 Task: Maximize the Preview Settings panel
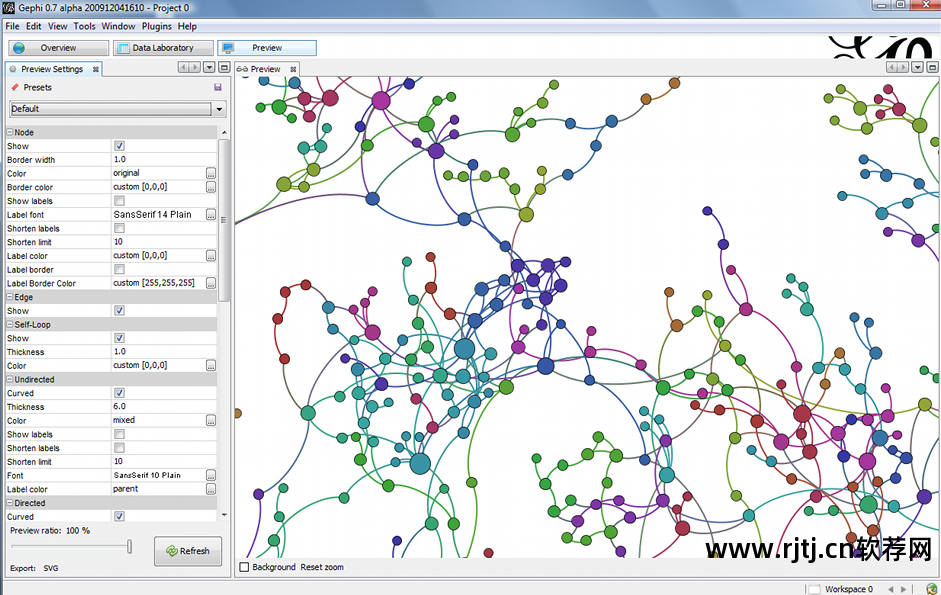[224, 67]
